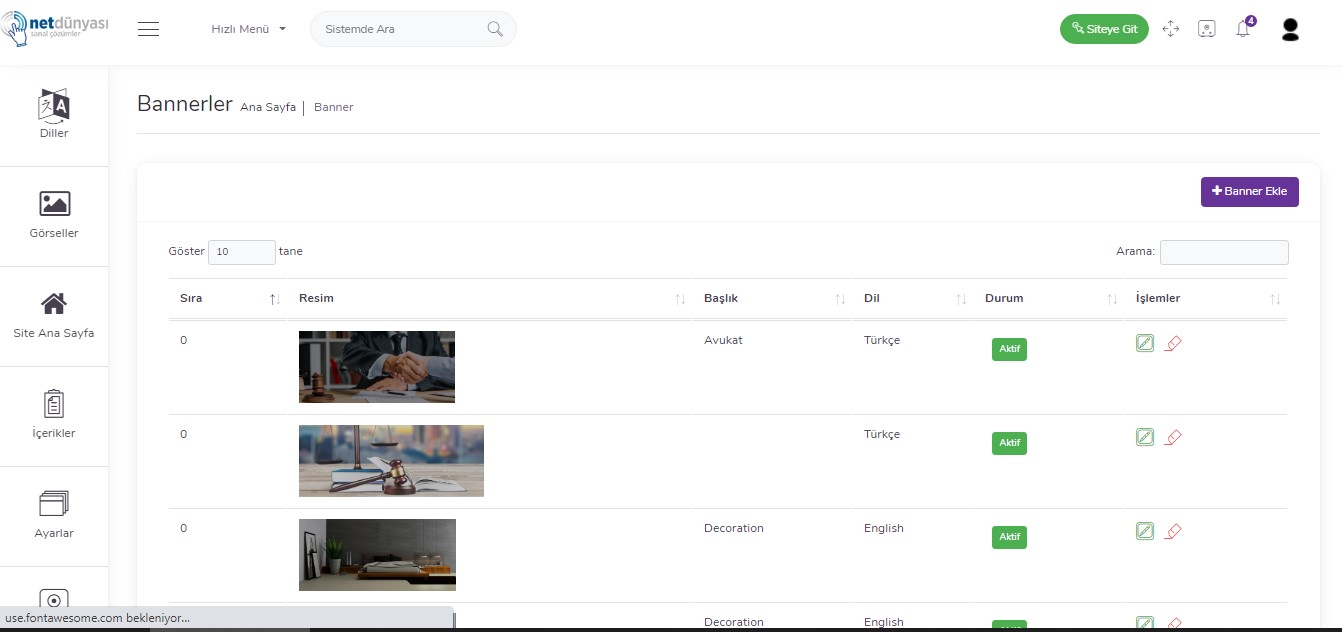Edit the untitled Türkçe banner row

point(1145,437)
